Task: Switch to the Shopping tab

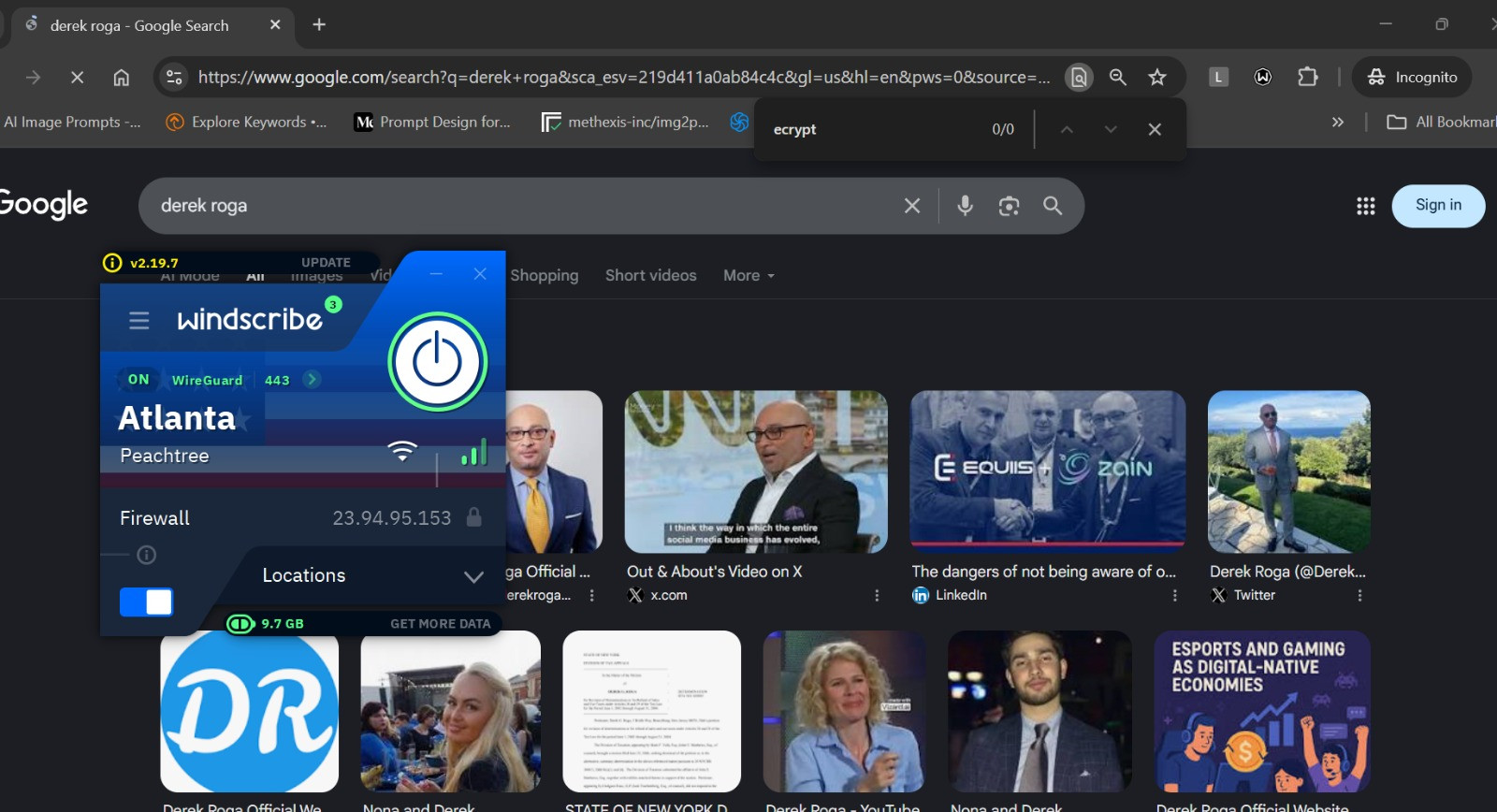Action: (x=545, y=275)
